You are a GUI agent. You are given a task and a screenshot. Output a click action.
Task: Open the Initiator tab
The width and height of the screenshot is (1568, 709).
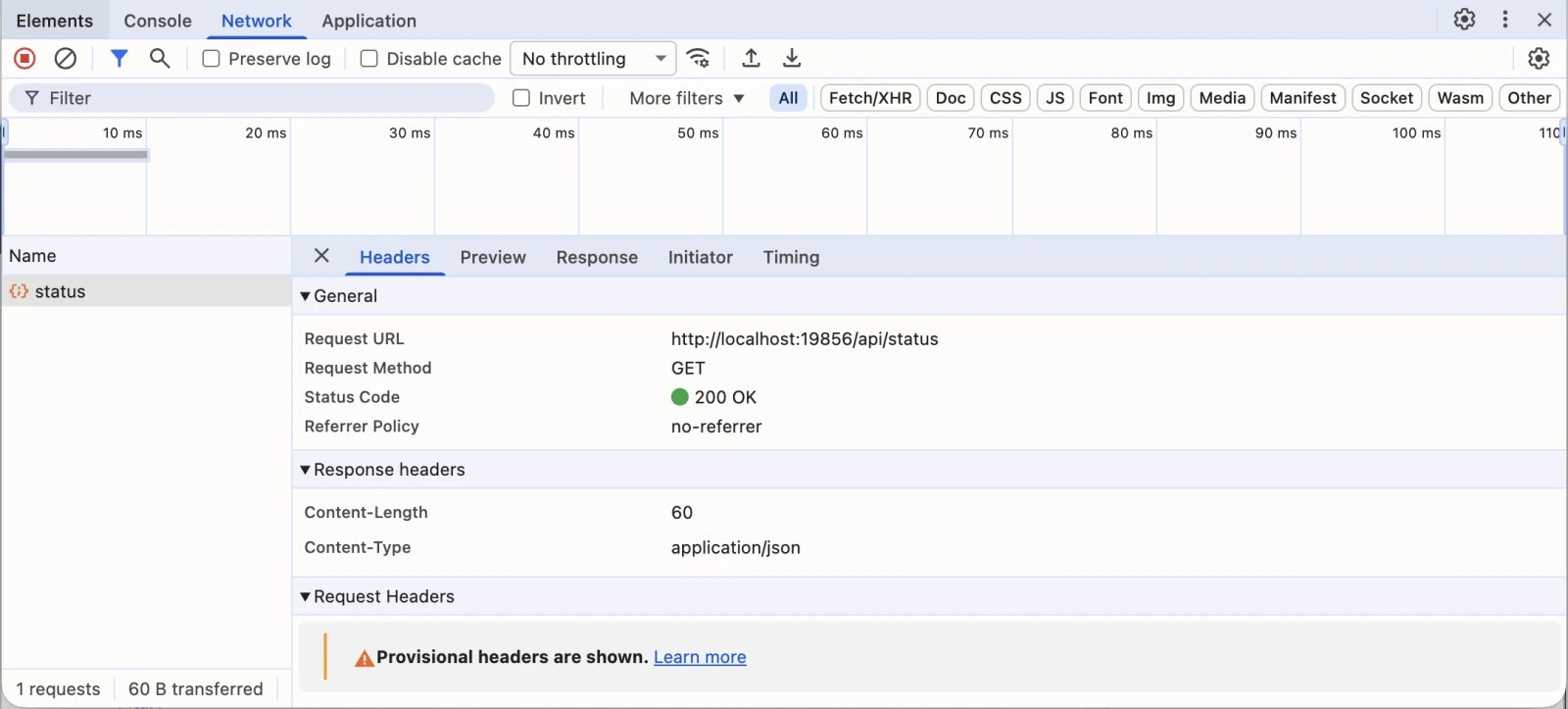coord(701,257)
